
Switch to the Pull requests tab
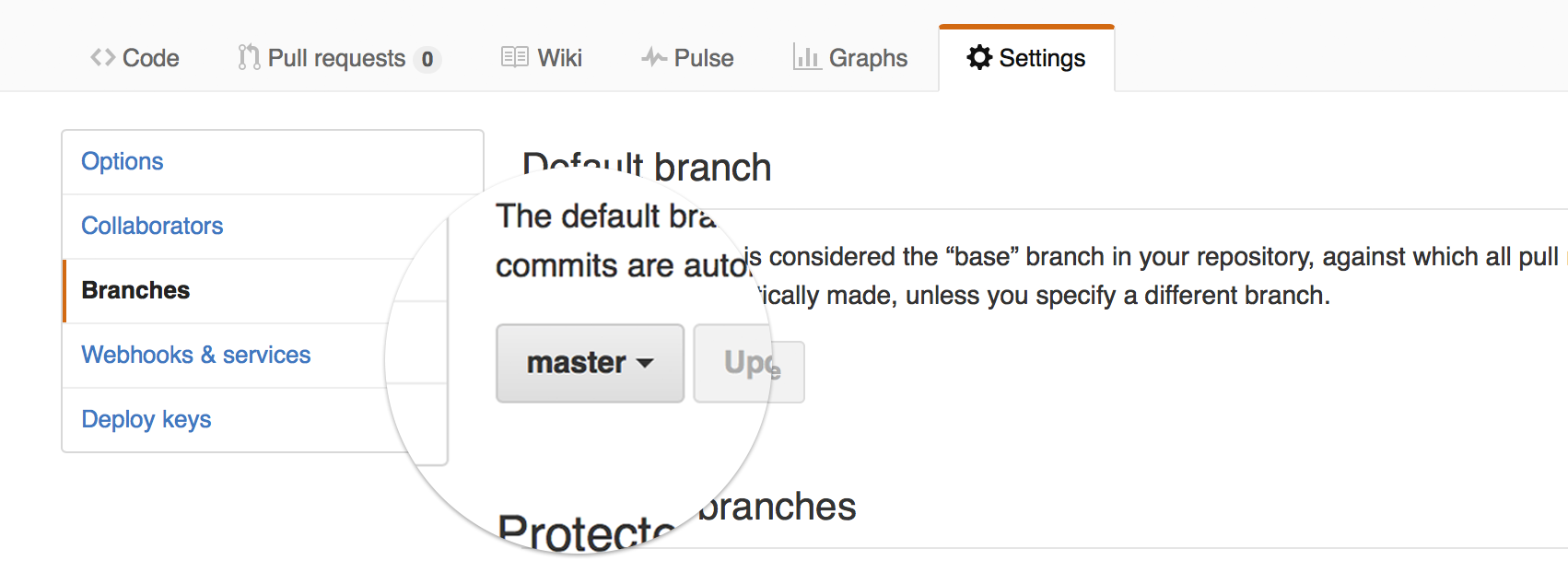click(x=336, y=58)
